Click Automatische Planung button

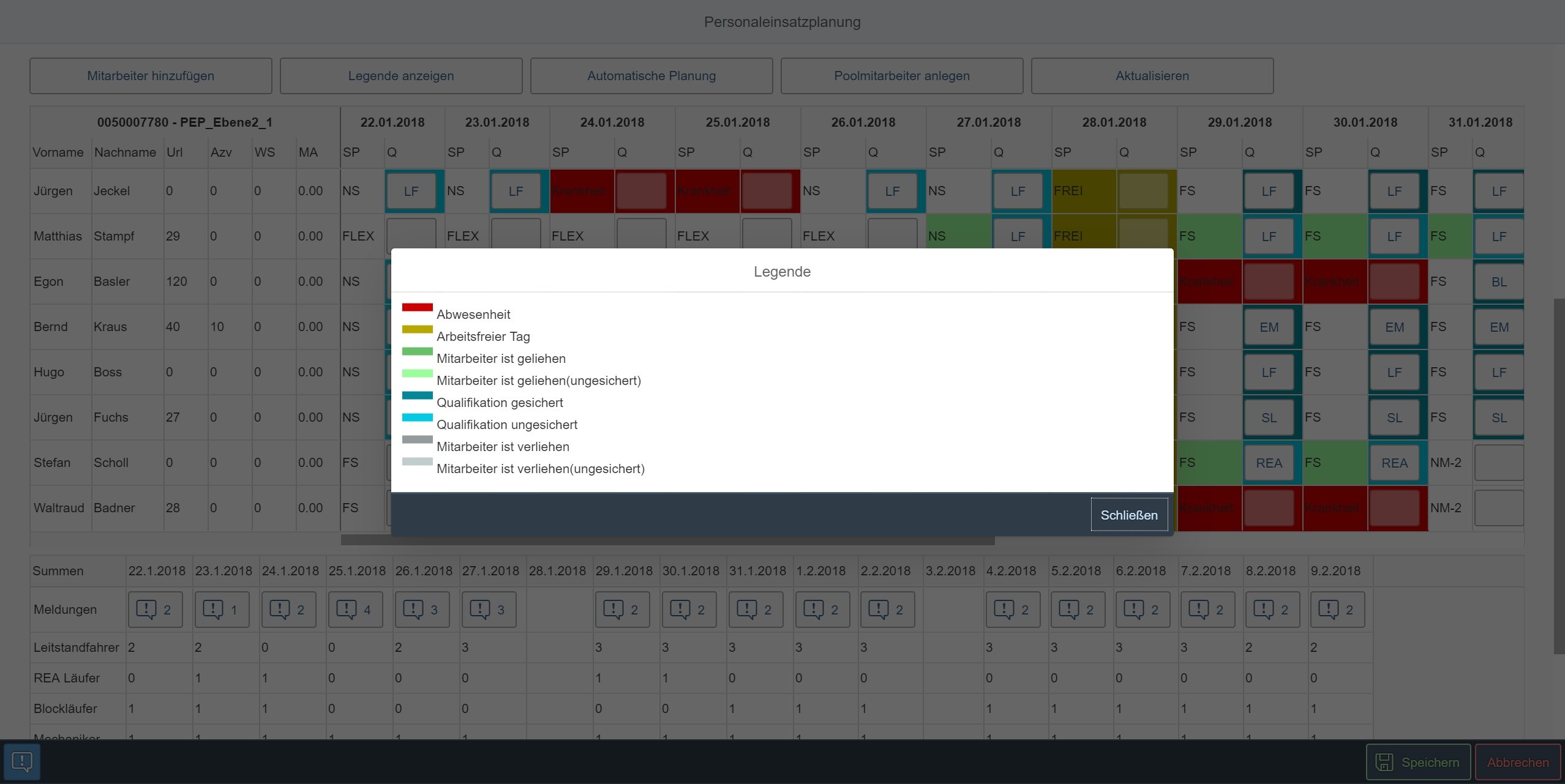[x=651, y=76]
